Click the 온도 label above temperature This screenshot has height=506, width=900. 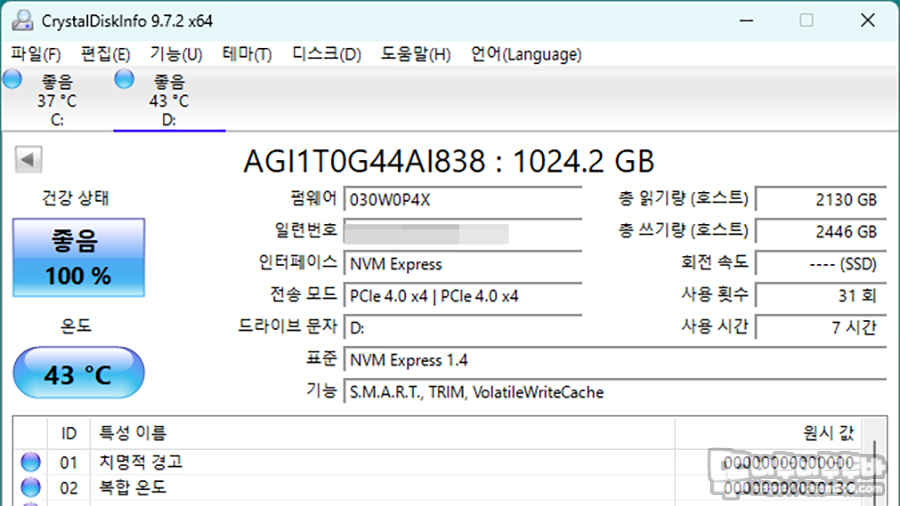pyautogui.click(x=76, y=326)
